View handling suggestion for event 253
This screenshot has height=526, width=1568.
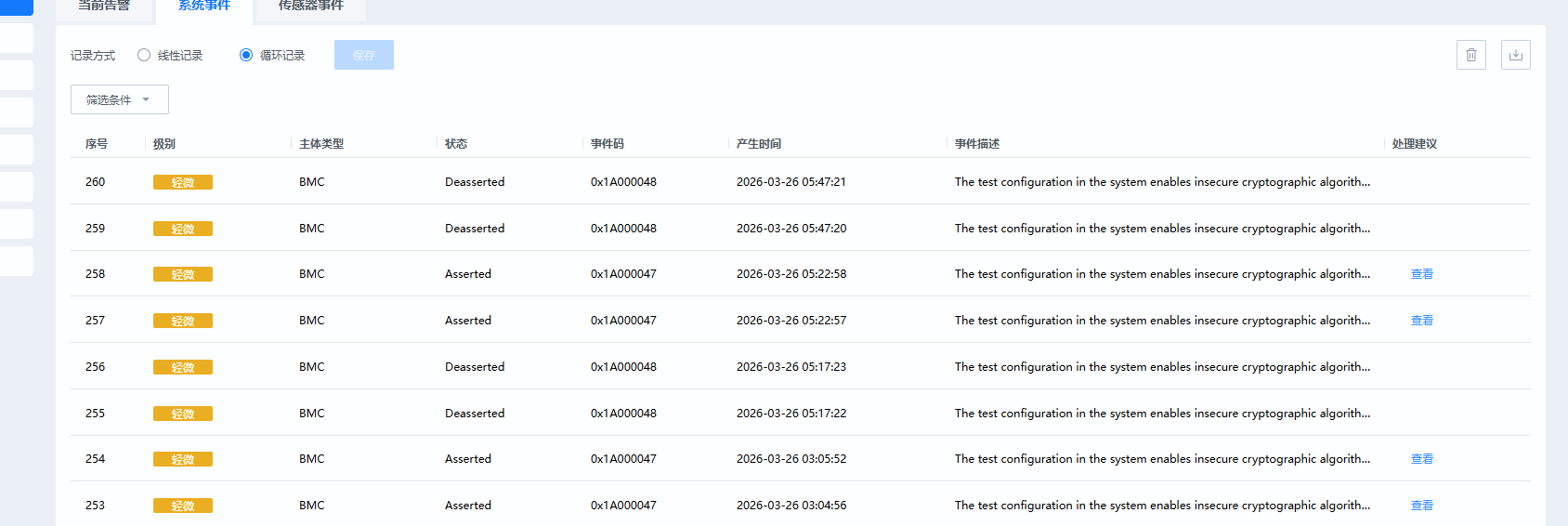[1421, 506]
